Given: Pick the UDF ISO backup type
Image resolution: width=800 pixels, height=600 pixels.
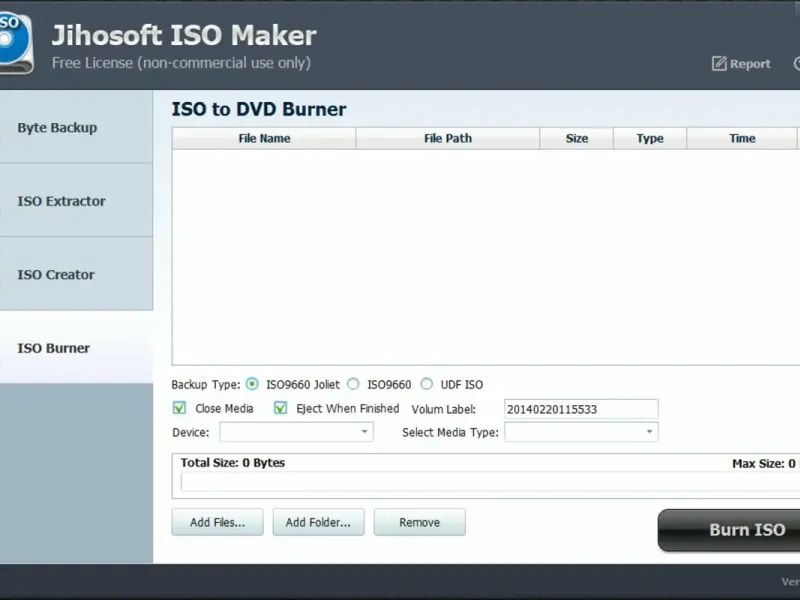Looking at the screenshot, I should (x=427, y=384).
